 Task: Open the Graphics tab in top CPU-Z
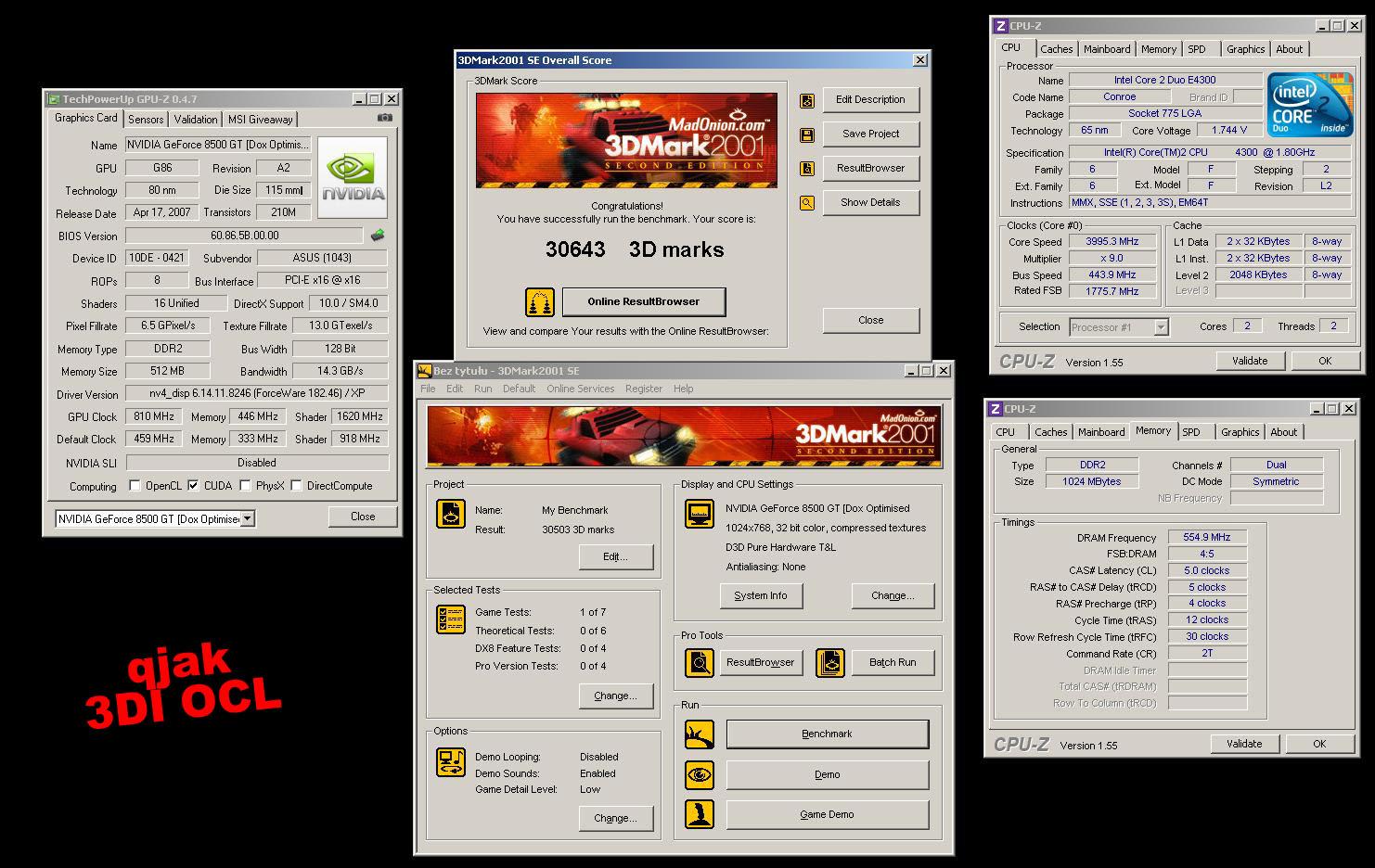point(1245,49)
